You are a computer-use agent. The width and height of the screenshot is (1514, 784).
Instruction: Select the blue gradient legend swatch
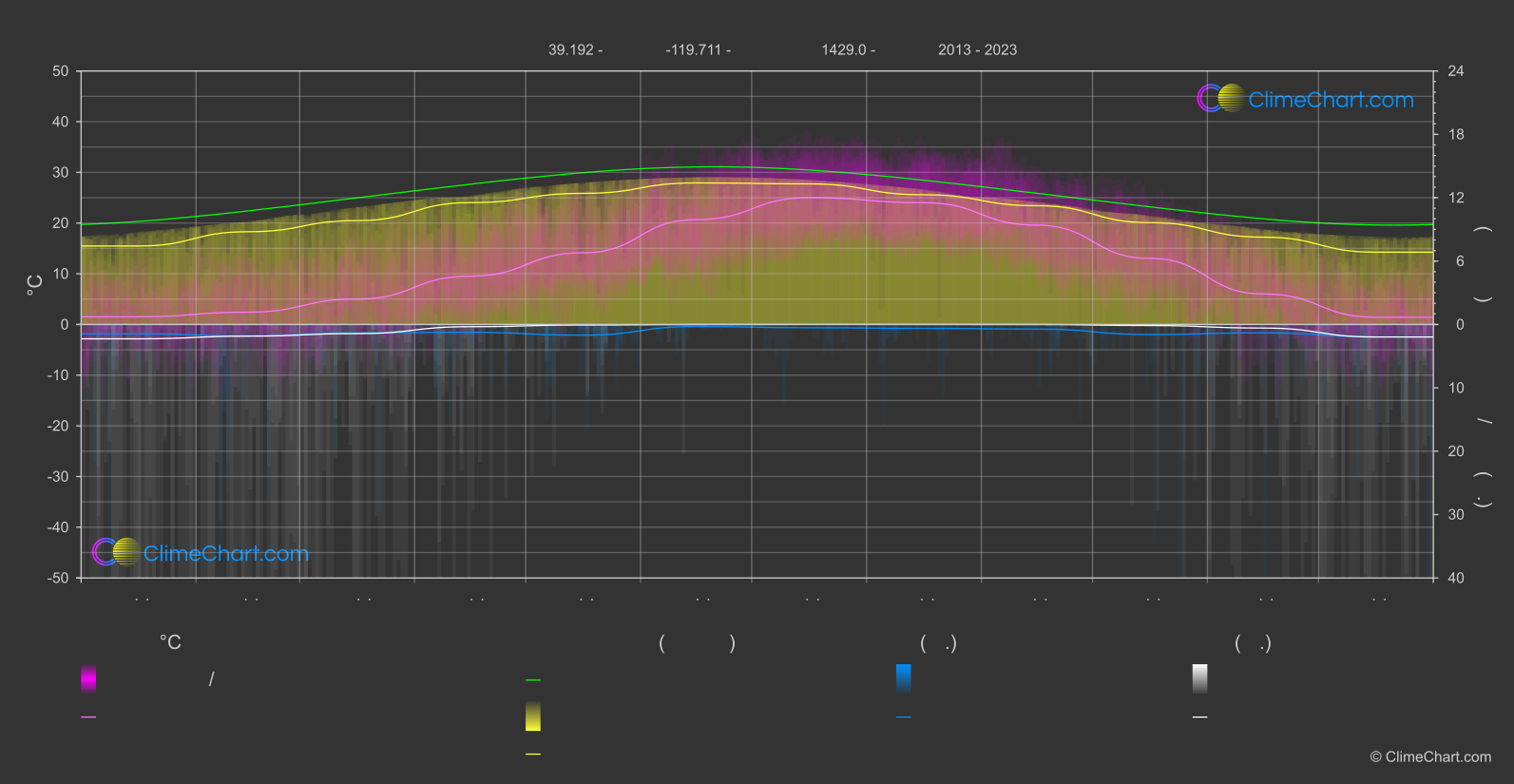coord(904,679)
